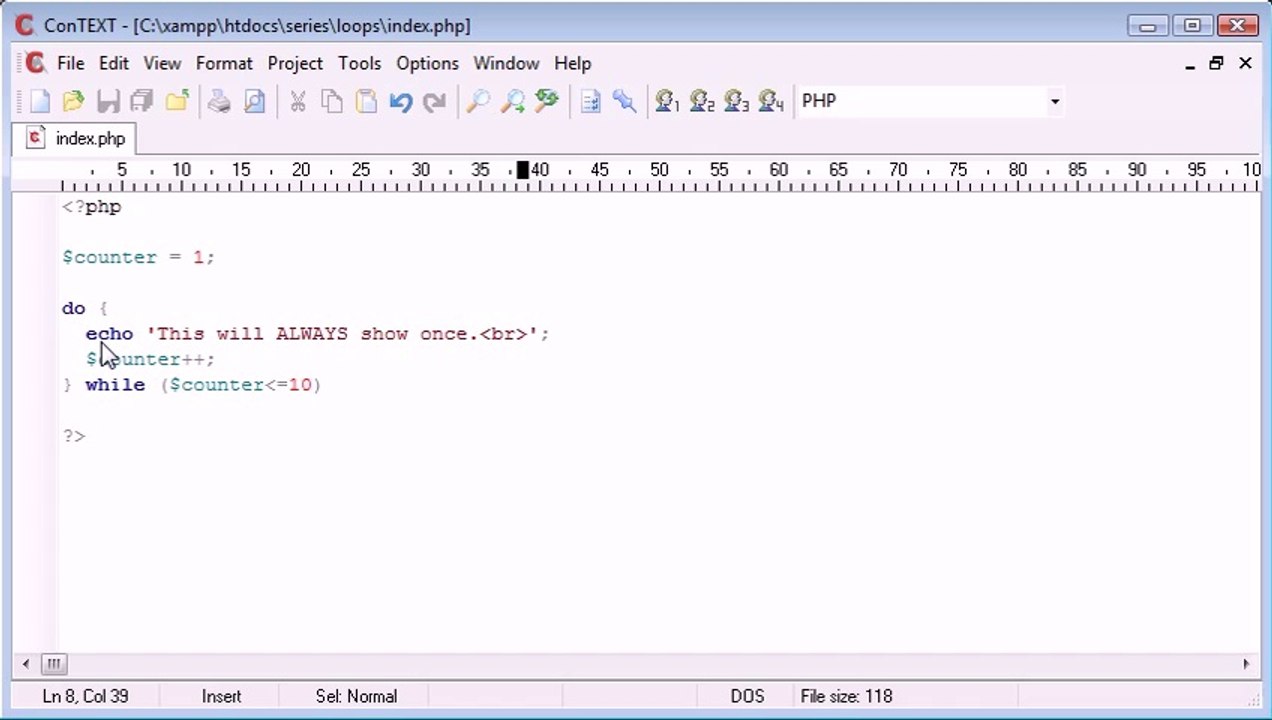
Task: Run user command 3 icon
Action: [736, 101]
